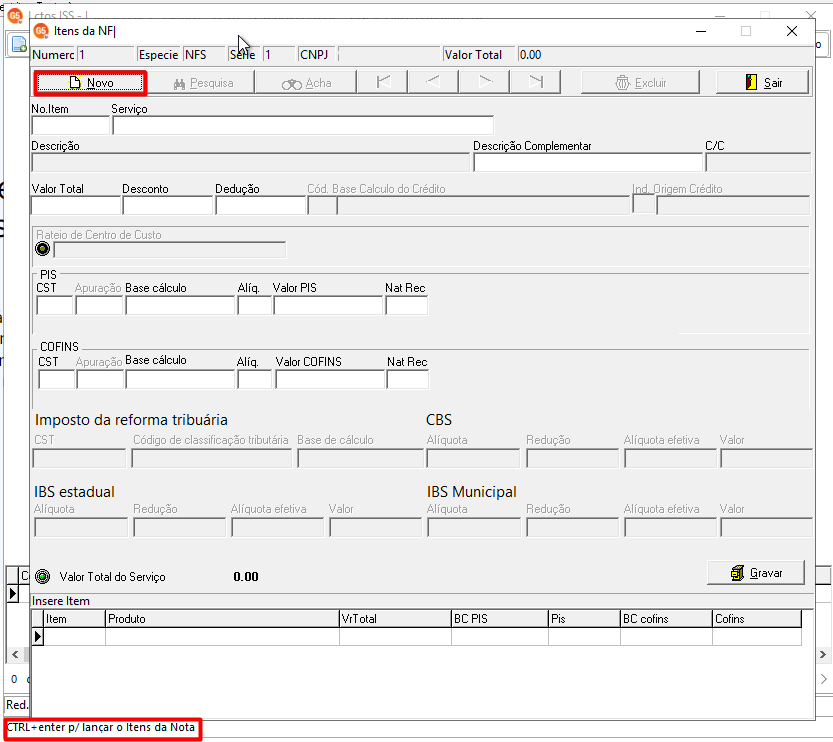833x742 pixels.
Task: Click the Serie field in header
Action: tap(279, 55)
